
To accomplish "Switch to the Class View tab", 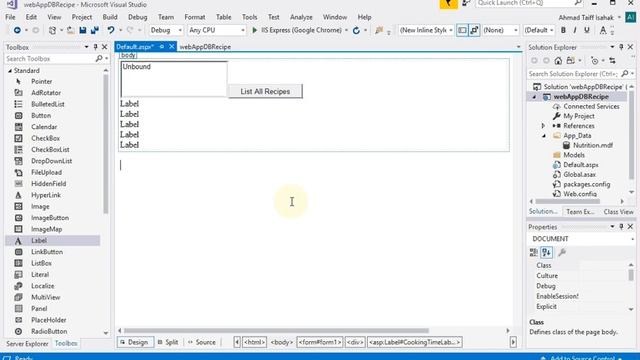I will tap(618, 212).
